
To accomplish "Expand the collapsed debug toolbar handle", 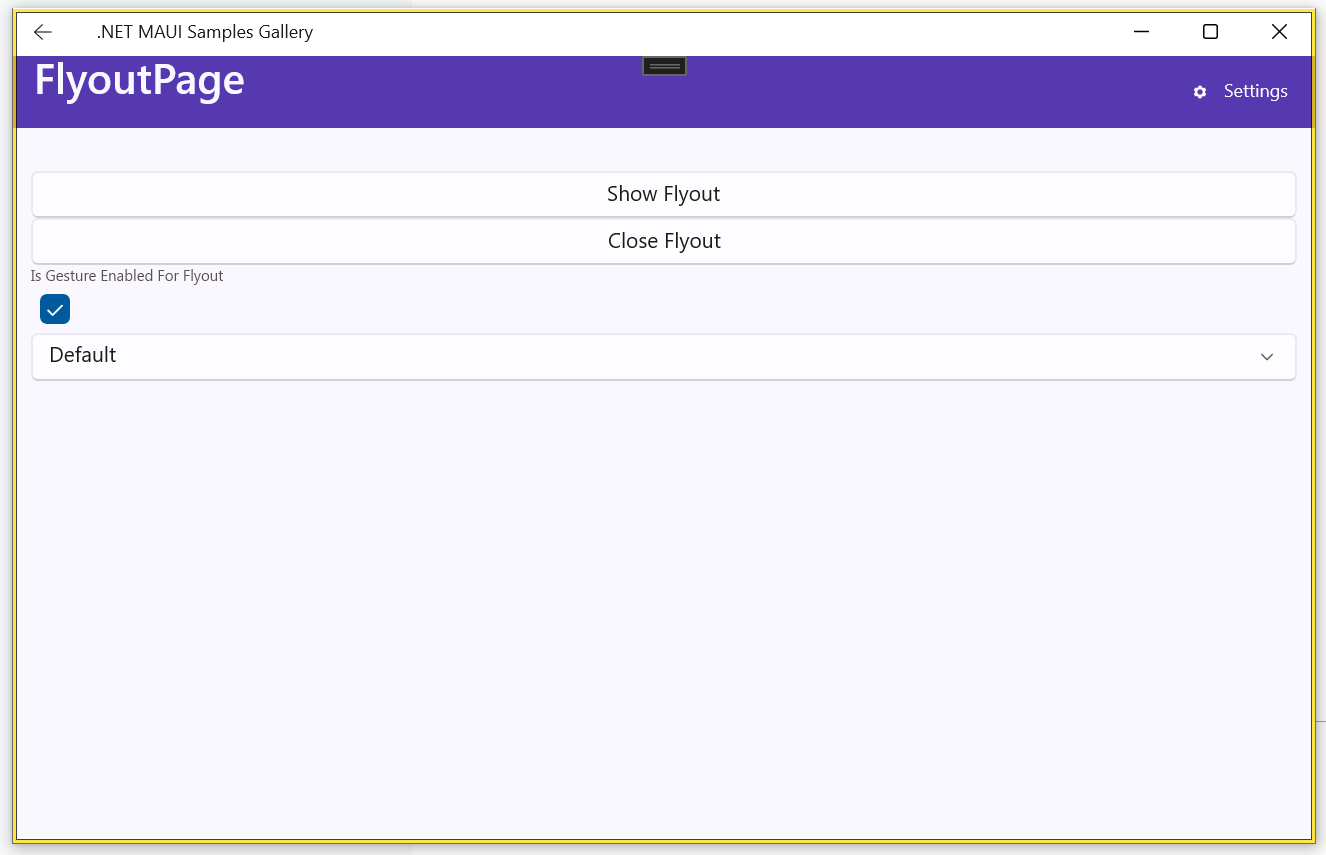I will 664,66.
